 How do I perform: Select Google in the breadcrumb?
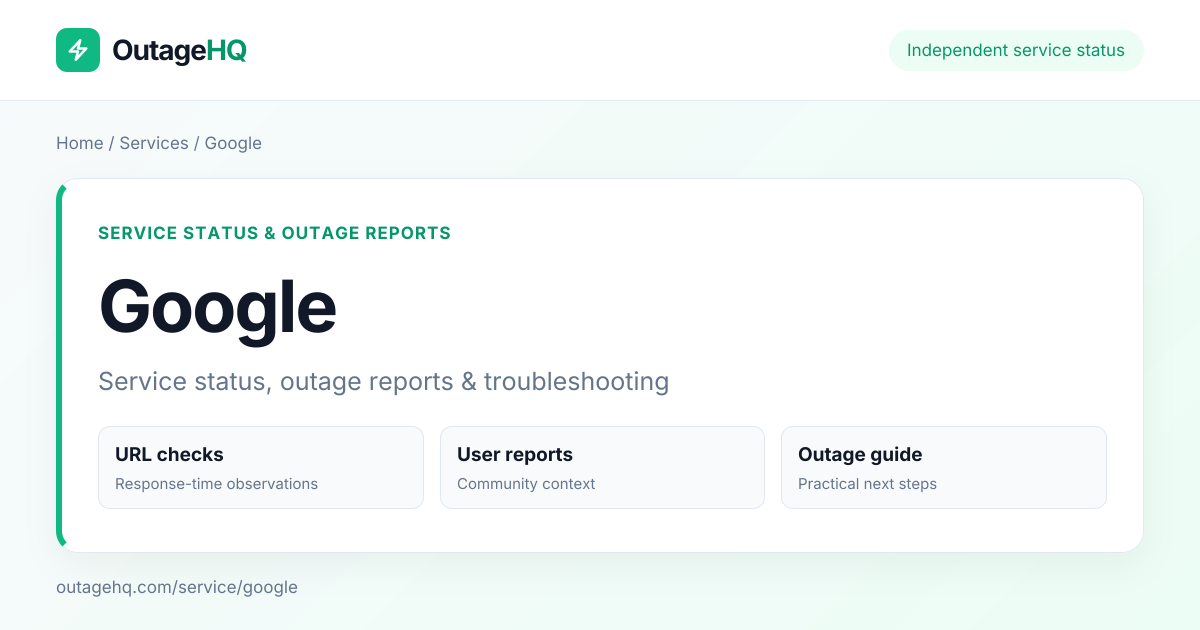(x=233, y=143)
